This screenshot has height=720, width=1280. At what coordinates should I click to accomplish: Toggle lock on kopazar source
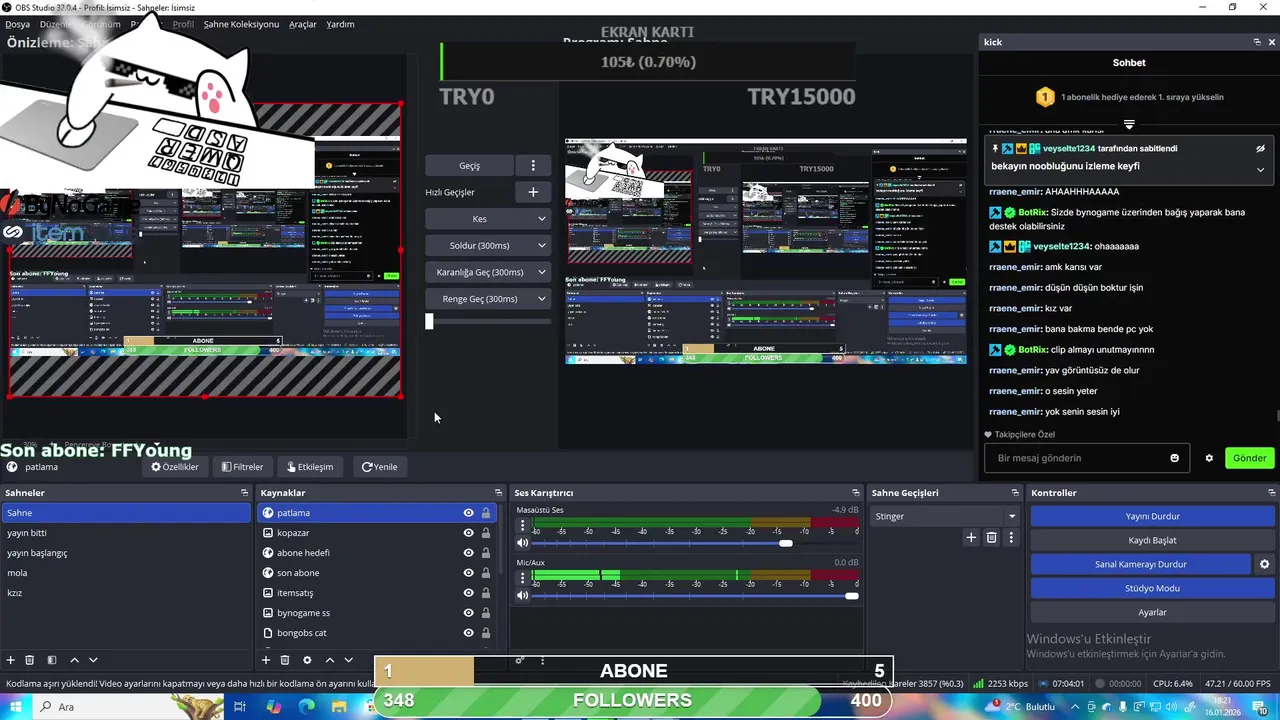pos(486,533)
